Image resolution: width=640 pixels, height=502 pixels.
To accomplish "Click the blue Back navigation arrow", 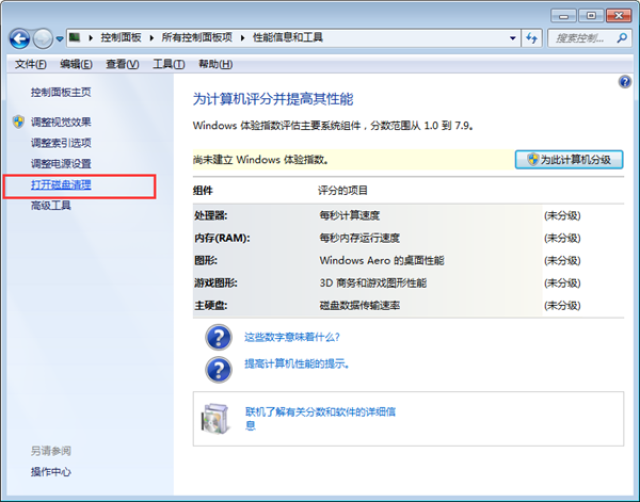I will click(x=20, y=38).
